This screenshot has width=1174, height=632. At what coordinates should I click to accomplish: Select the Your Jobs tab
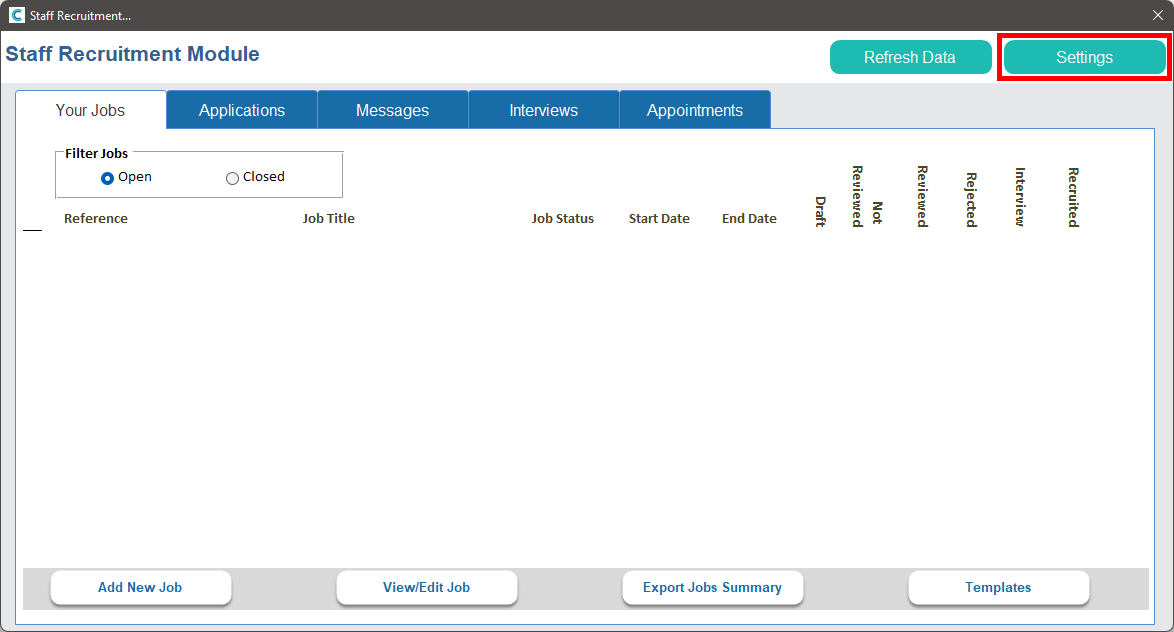click(x=91, y=110)
